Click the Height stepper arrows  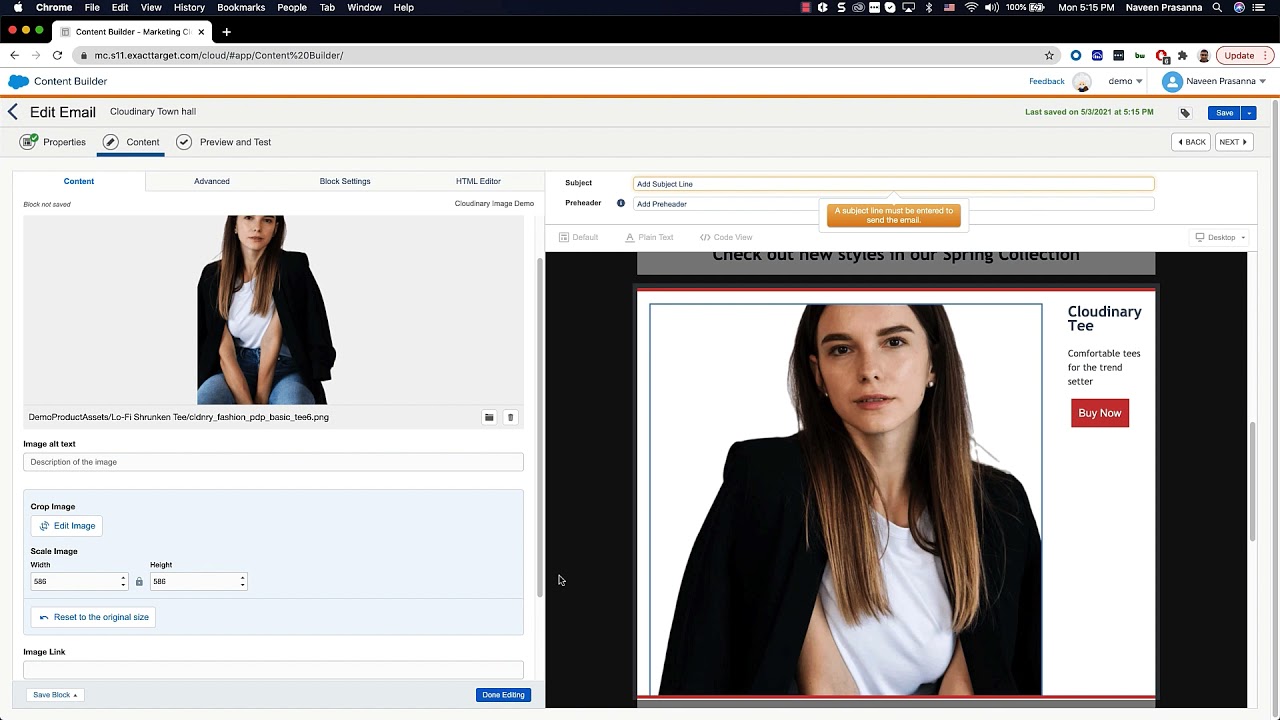(242, 581)
